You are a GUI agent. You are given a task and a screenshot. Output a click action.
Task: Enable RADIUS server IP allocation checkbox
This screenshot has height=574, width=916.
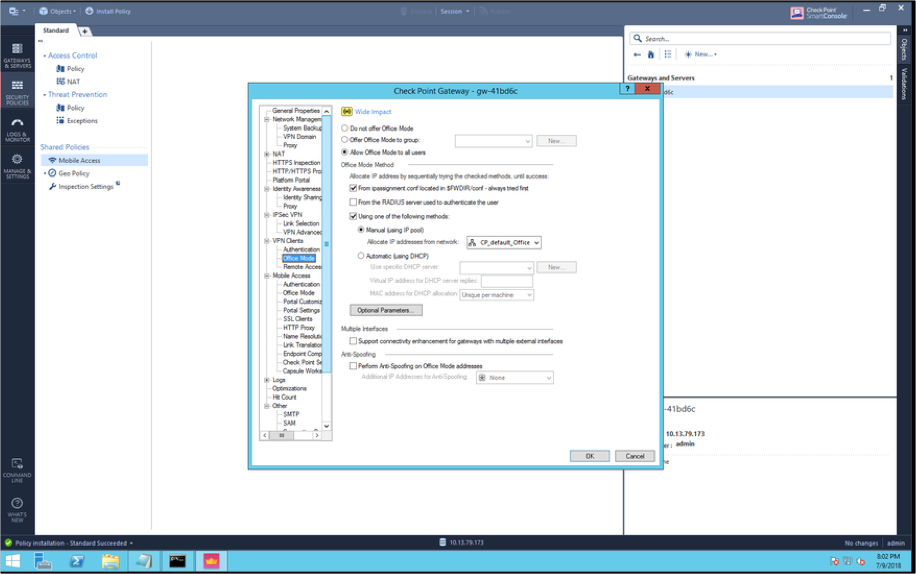[353, 202]
